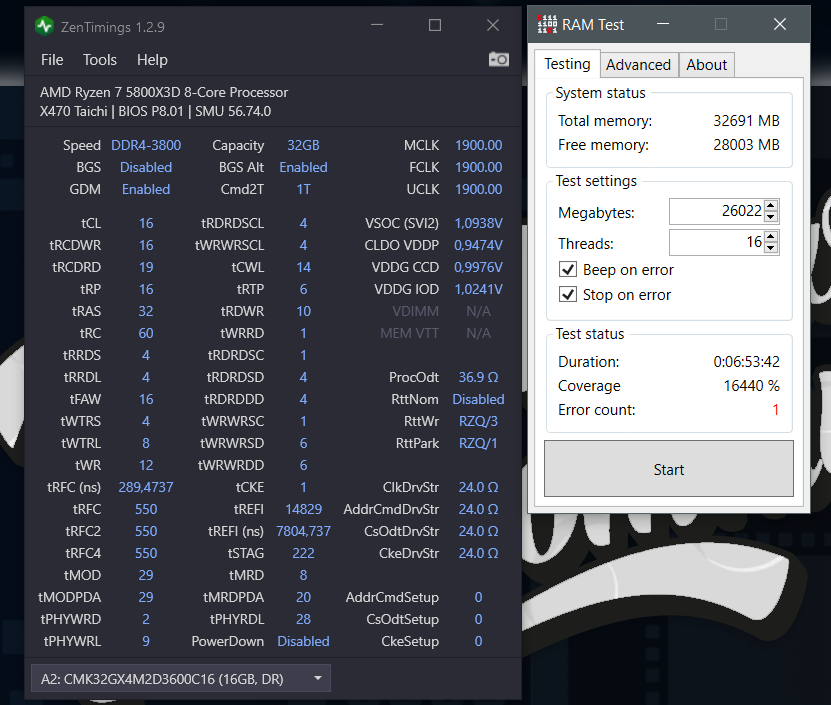Toggle the Stop on error checkbox
The width and height of the screenshot is (831, 705).
[568, 294]
